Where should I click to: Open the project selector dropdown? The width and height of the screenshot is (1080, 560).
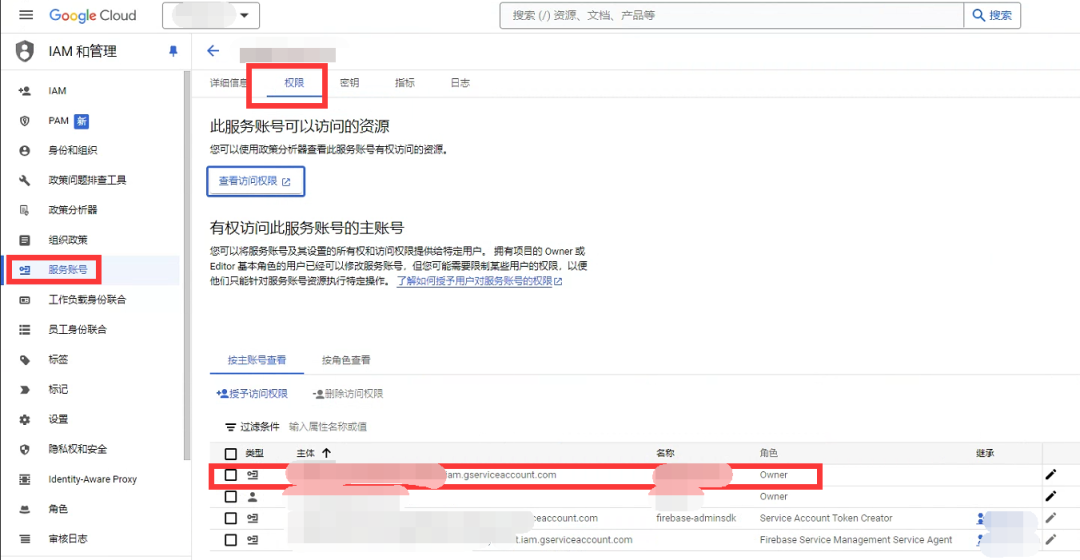[211, 15]
